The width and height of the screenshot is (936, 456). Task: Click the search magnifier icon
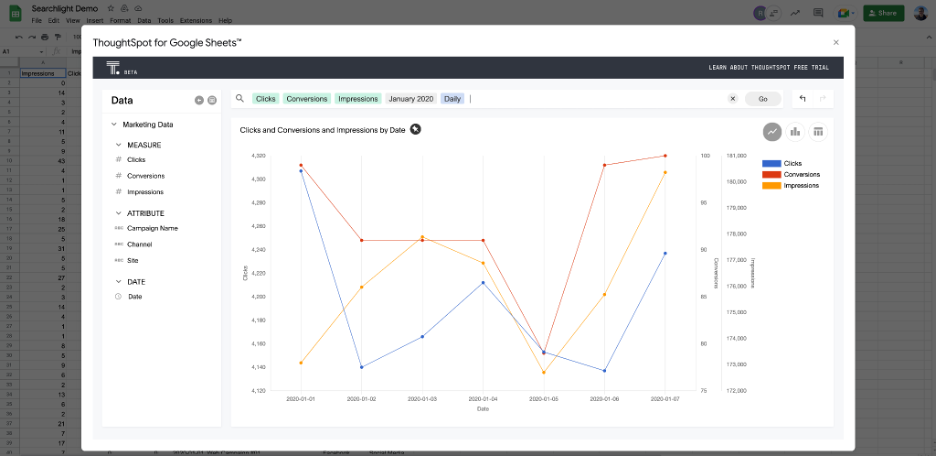coord(240,98)
